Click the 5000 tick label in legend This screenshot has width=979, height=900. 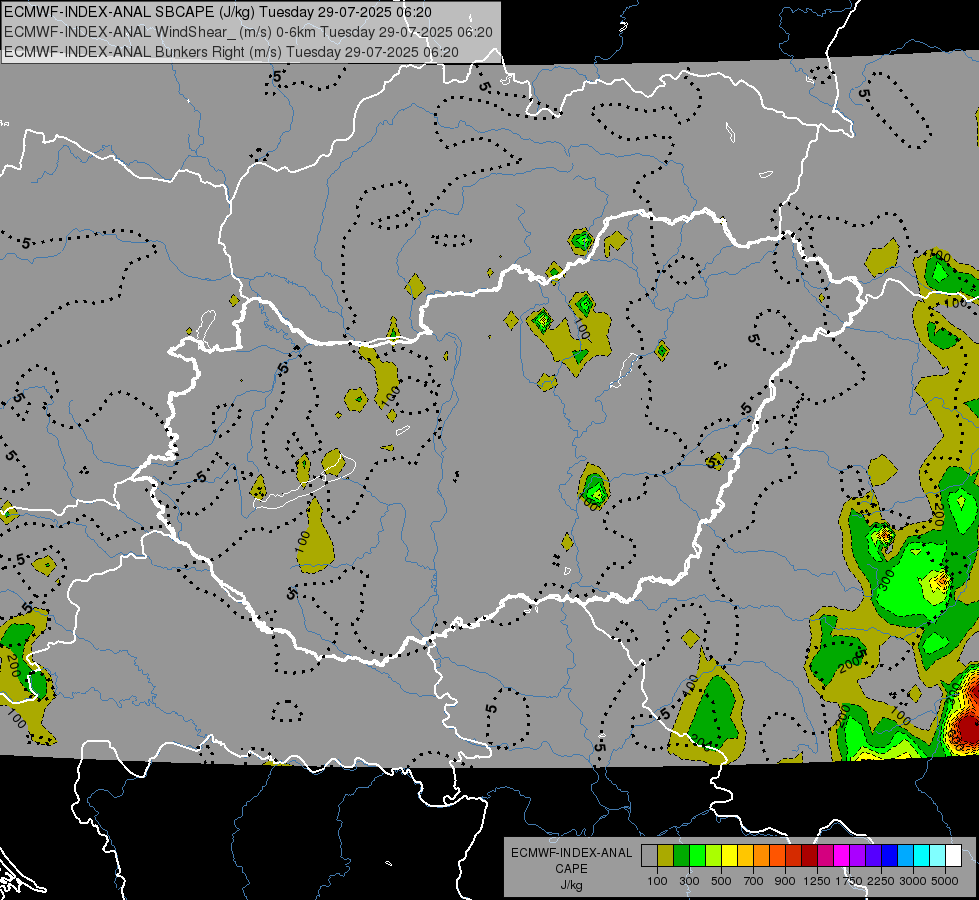[x=945, y=881]
